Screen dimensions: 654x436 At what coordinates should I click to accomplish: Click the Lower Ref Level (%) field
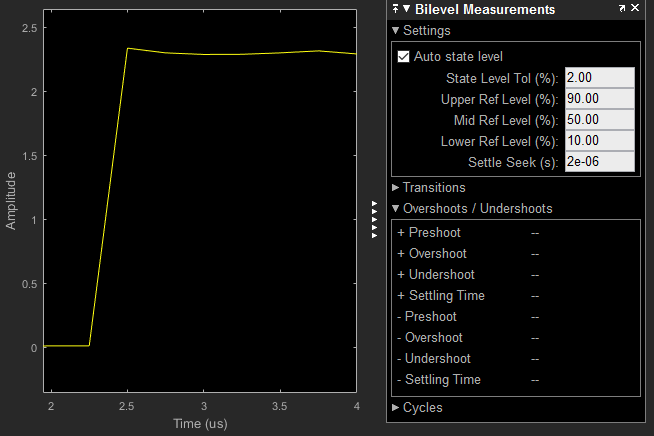599,141
